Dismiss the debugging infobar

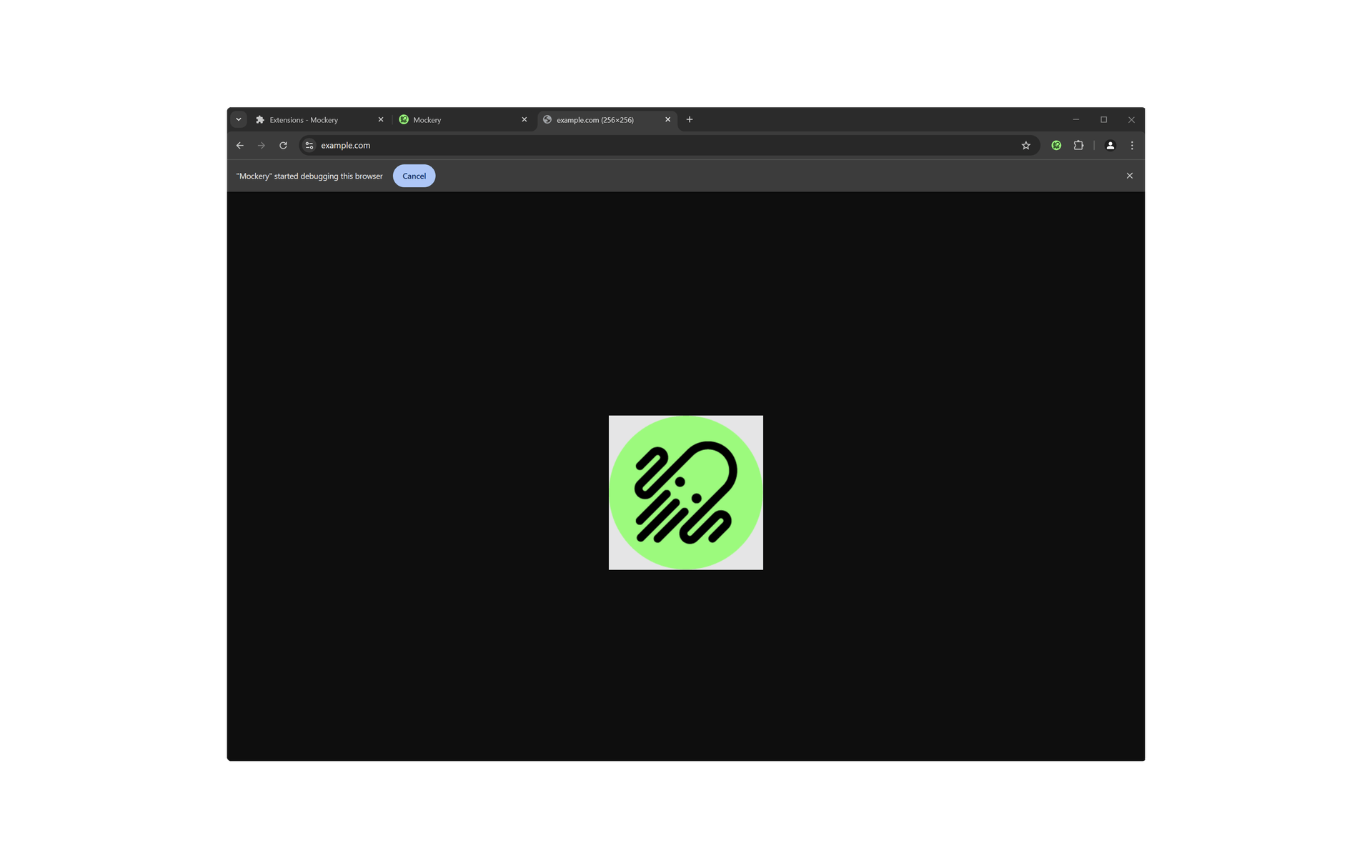click(1130, 176)
